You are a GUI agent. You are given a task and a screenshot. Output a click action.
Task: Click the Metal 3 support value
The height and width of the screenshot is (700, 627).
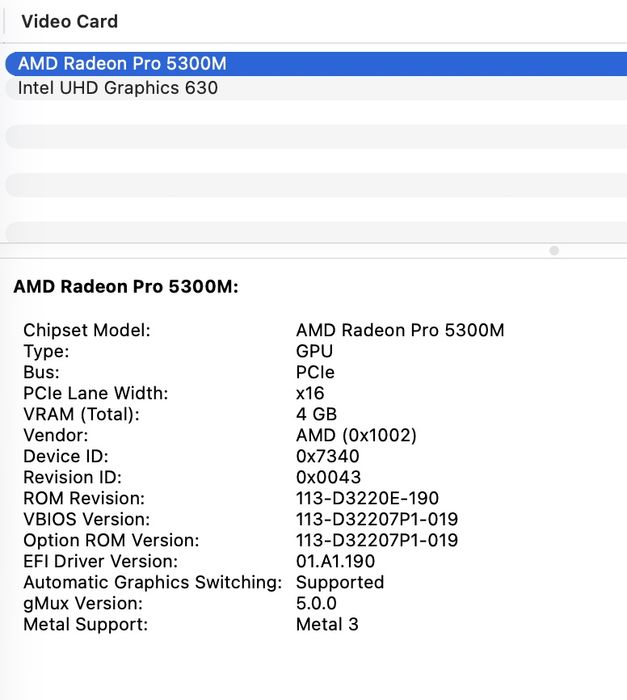pyautogui.click(x=327, y=624)
